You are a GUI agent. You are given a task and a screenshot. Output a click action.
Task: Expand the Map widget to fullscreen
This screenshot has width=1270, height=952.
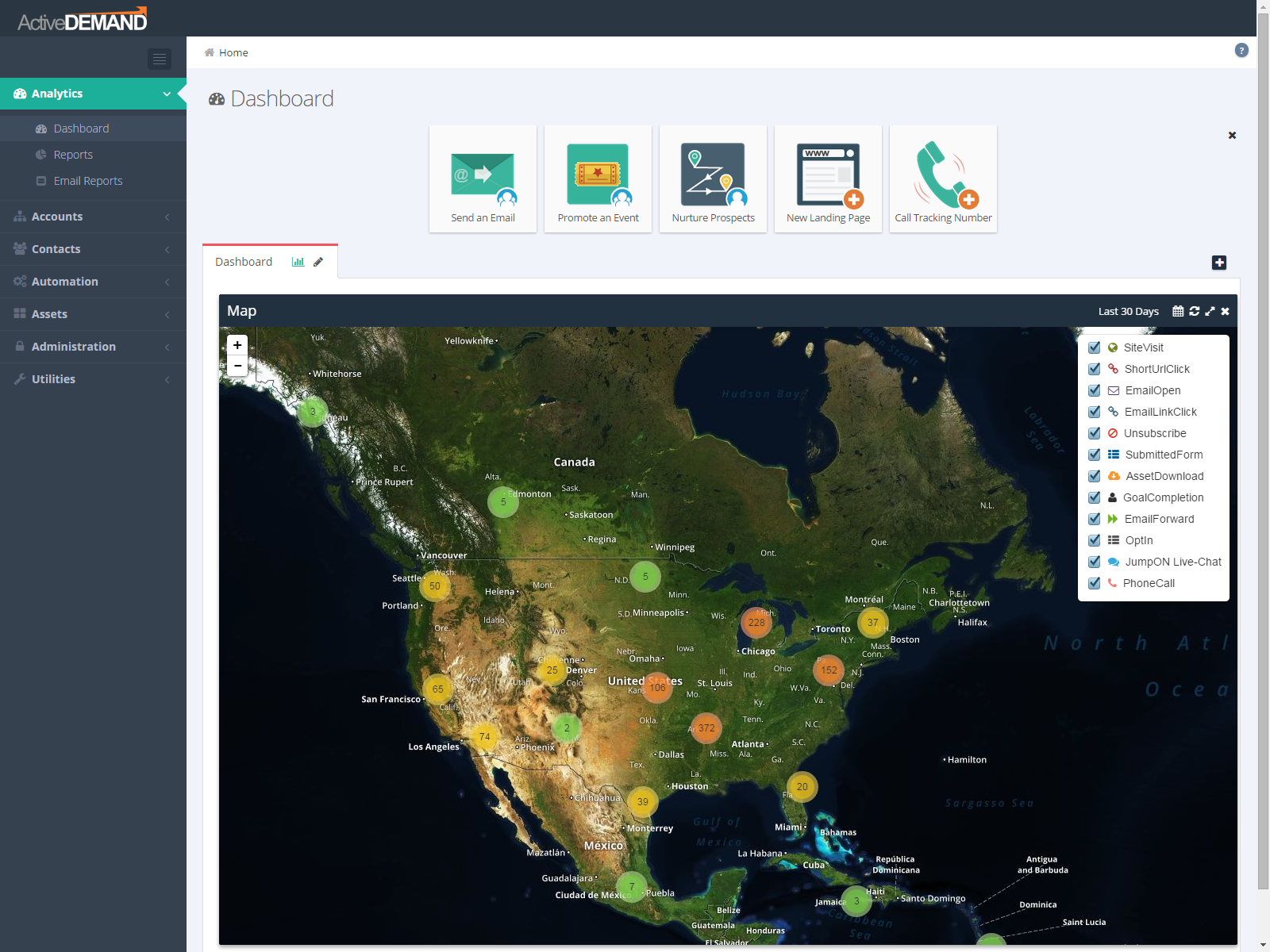coord(1210,311)
